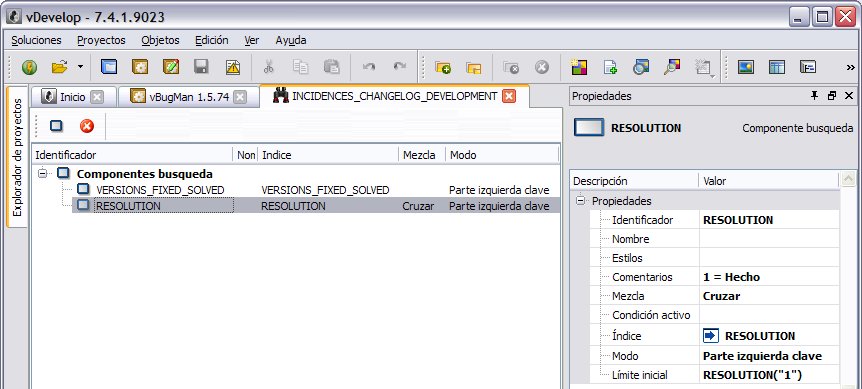
Task: Open the Modo value Parte izquierda clave
Action: pyautogui.click(x=769, y=356)
